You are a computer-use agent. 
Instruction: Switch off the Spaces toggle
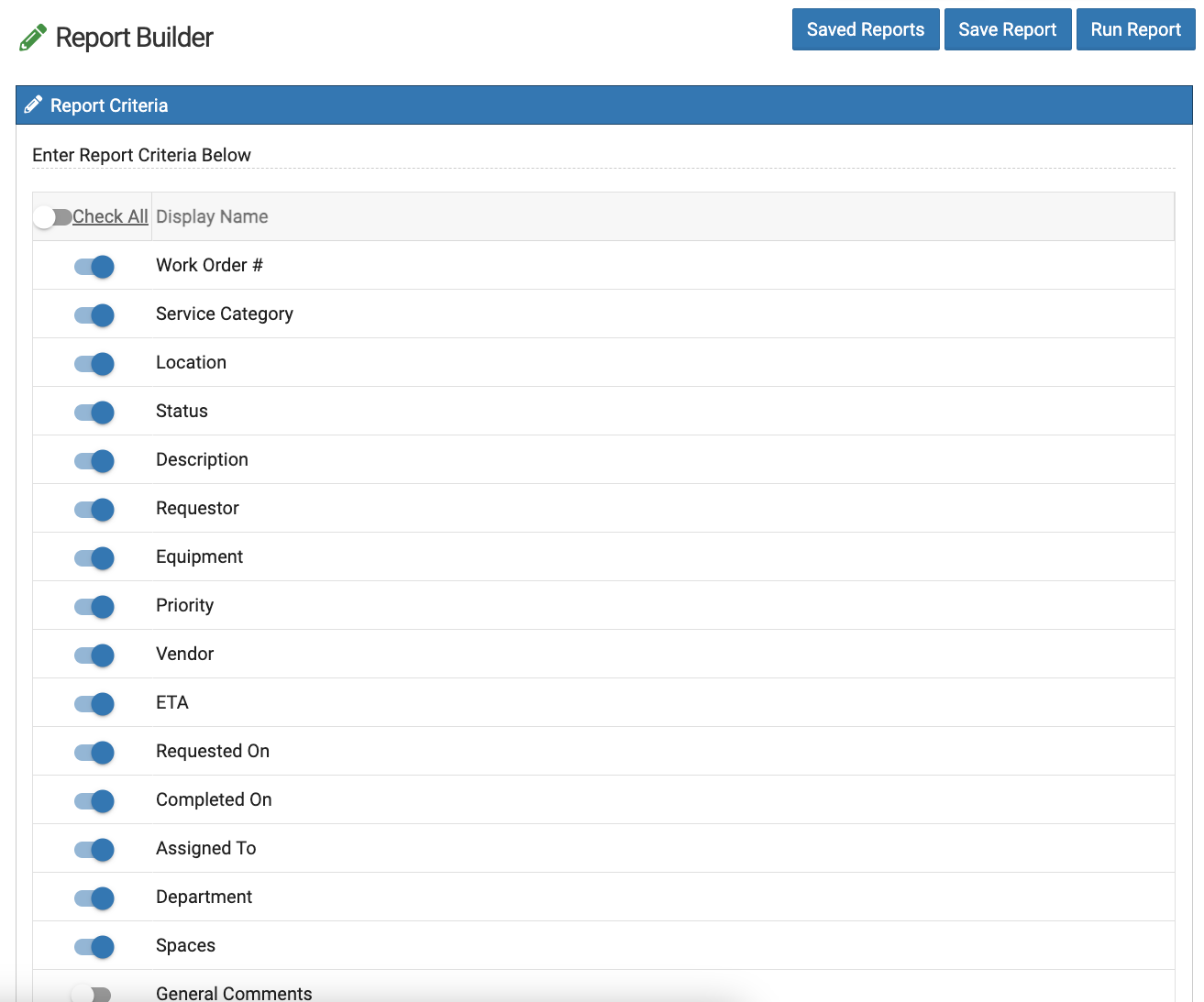click(94, 946)
